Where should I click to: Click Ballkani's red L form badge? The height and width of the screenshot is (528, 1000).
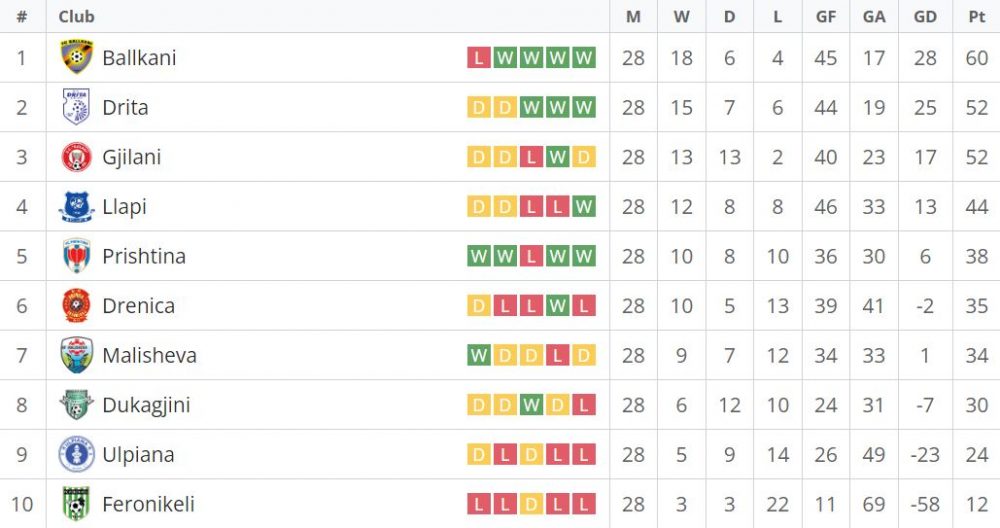tap(479, 58)
